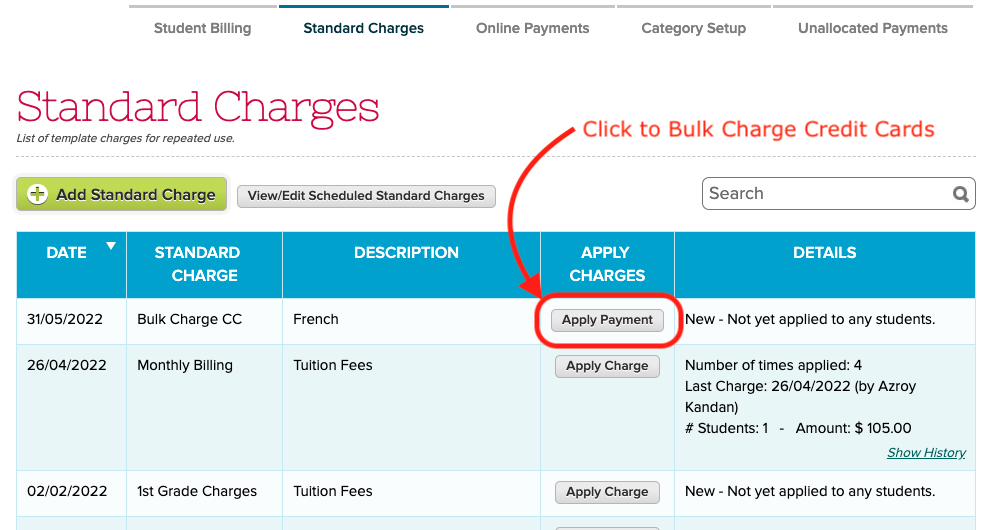The image size is (991, 530).
Task: Go to the Online Payments tab
Action: (532, 28)
